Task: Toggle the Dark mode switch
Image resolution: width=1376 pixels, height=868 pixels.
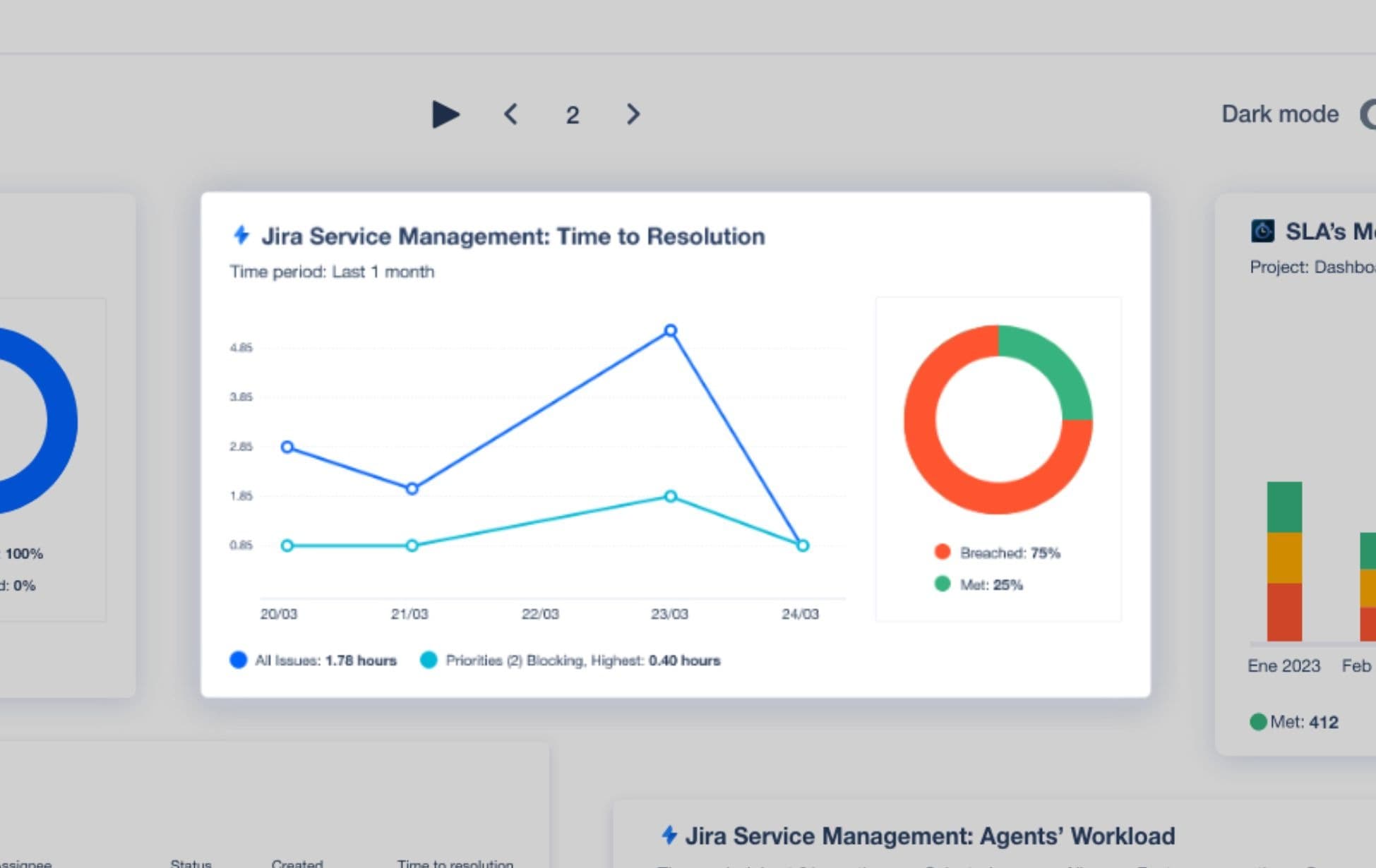Action: 1368,114
